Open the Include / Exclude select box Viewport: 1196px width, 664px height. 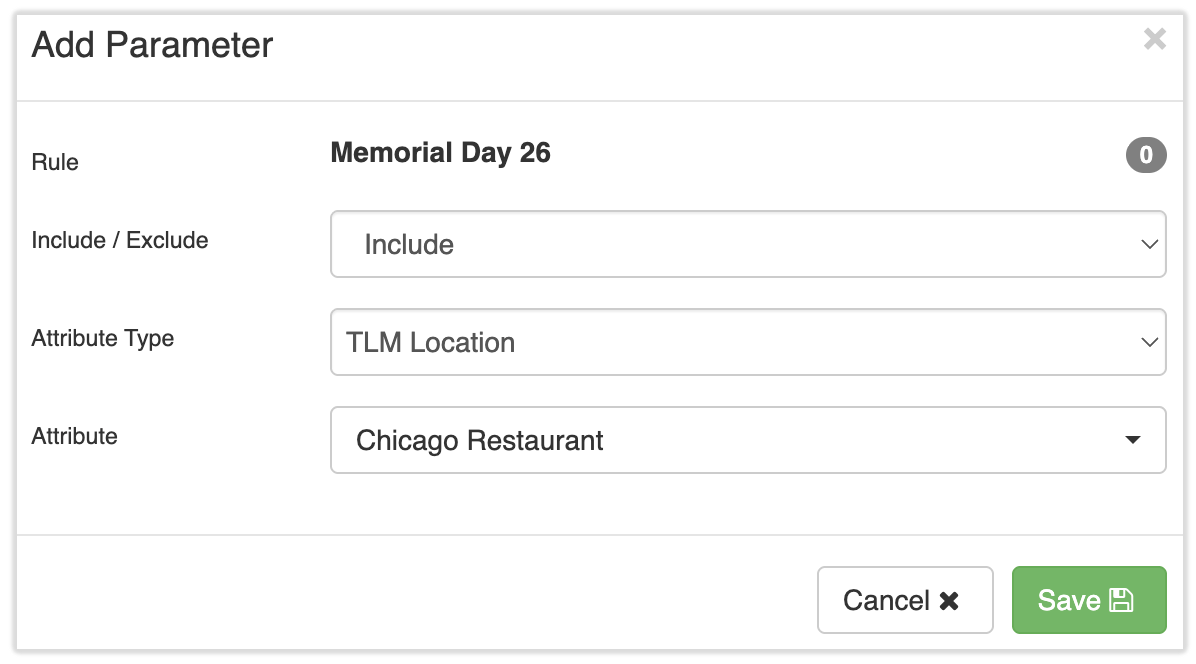click(x=747, y=244)
